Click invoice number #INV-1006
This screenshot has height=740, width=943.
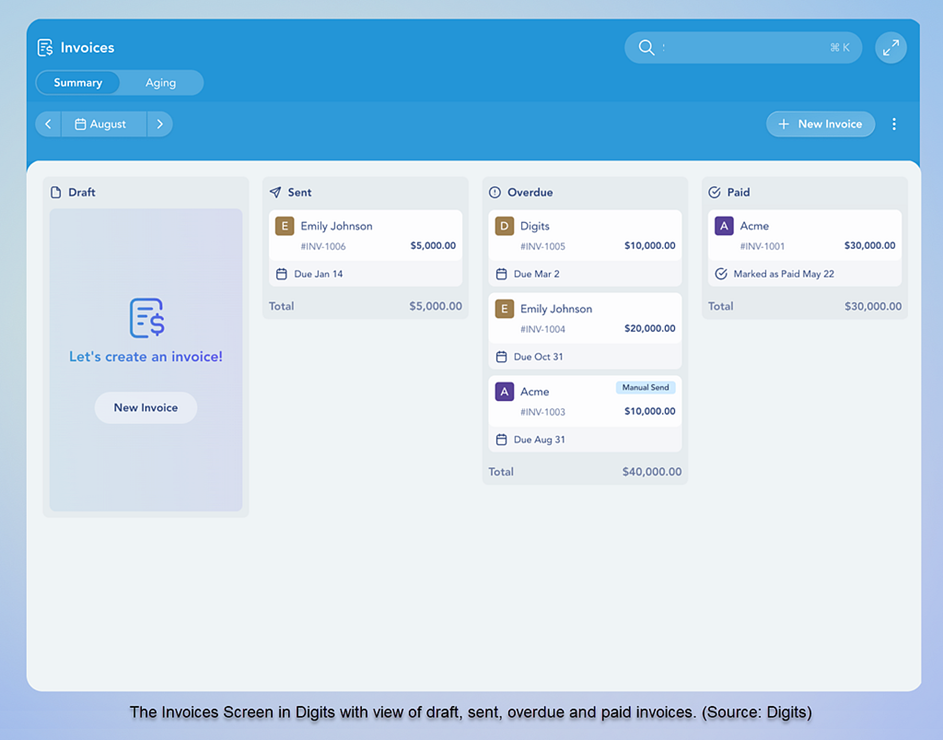click(x=323, y=246)
